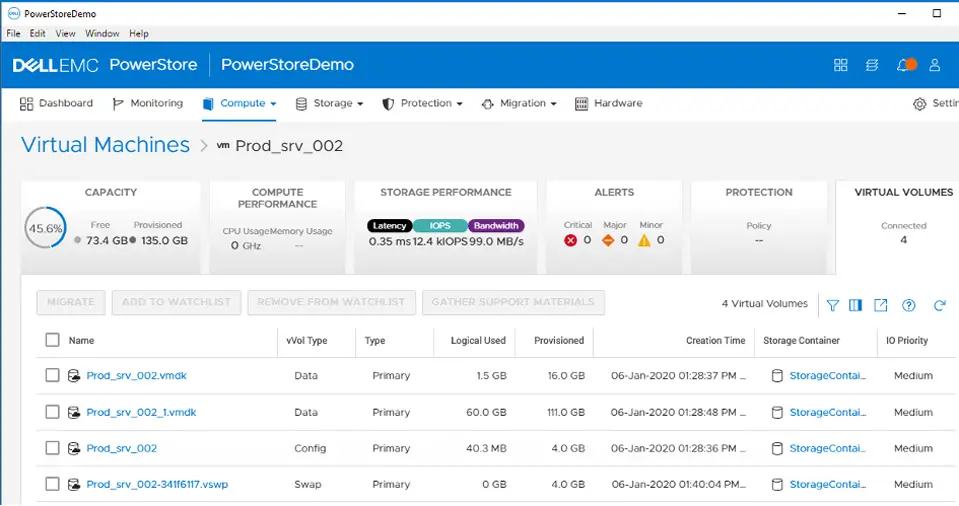Click the export table icon
The width and height of the screenshot is (959, 506).
880,305
